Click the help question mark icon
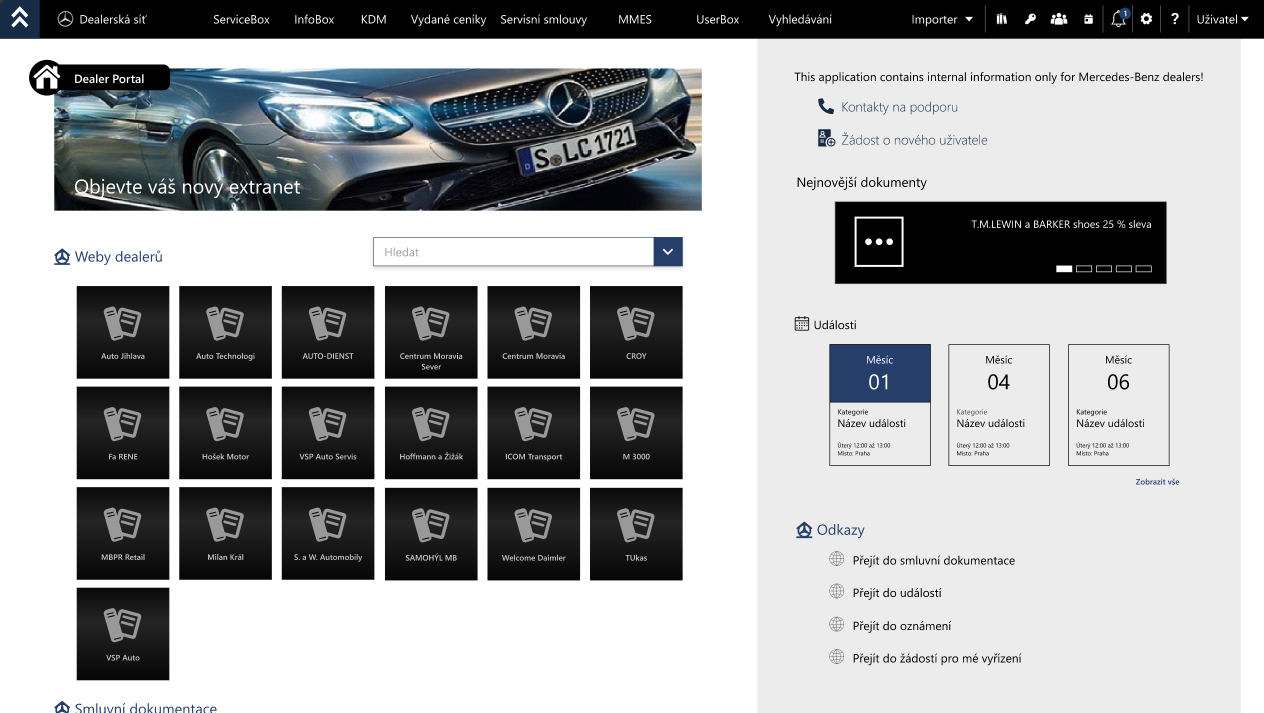This screenshot has width=1264, height=713. 1174,18
